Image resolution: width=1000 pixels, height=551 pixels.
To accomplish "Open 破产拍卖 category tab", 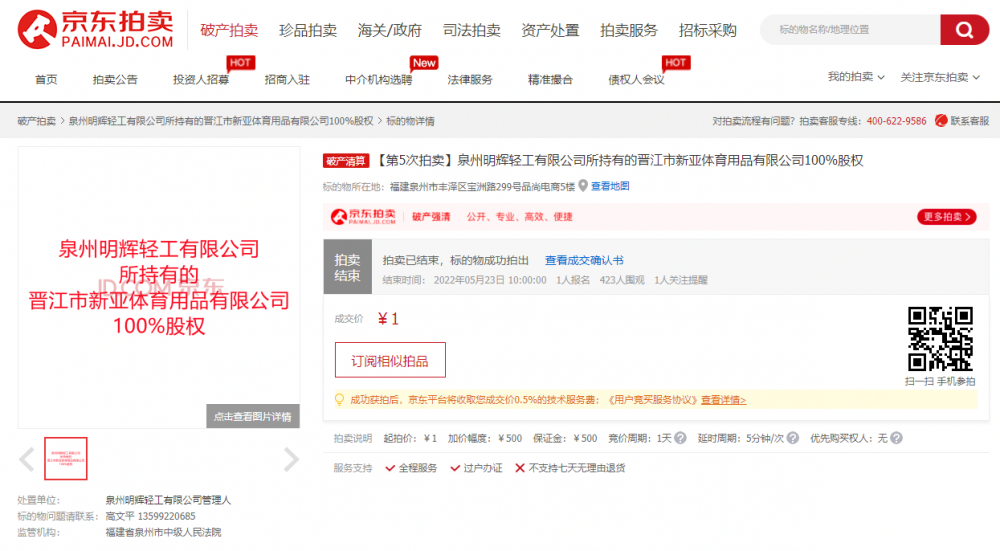I will 229,30.
